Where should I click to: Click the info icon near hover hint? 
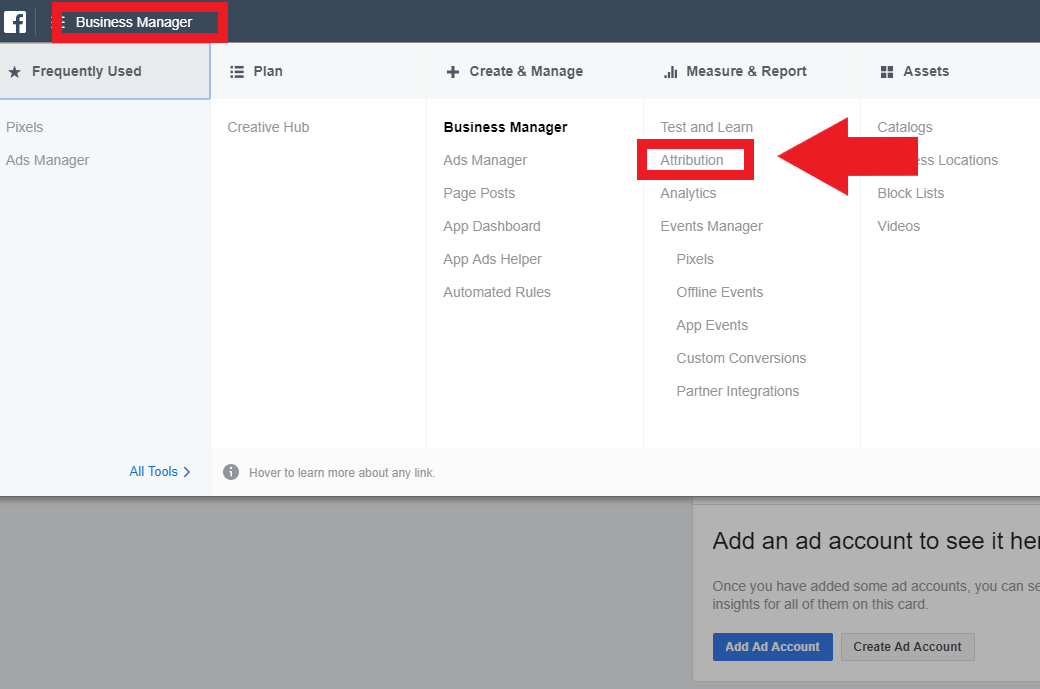pyautogui.click(x=231, y=472)
